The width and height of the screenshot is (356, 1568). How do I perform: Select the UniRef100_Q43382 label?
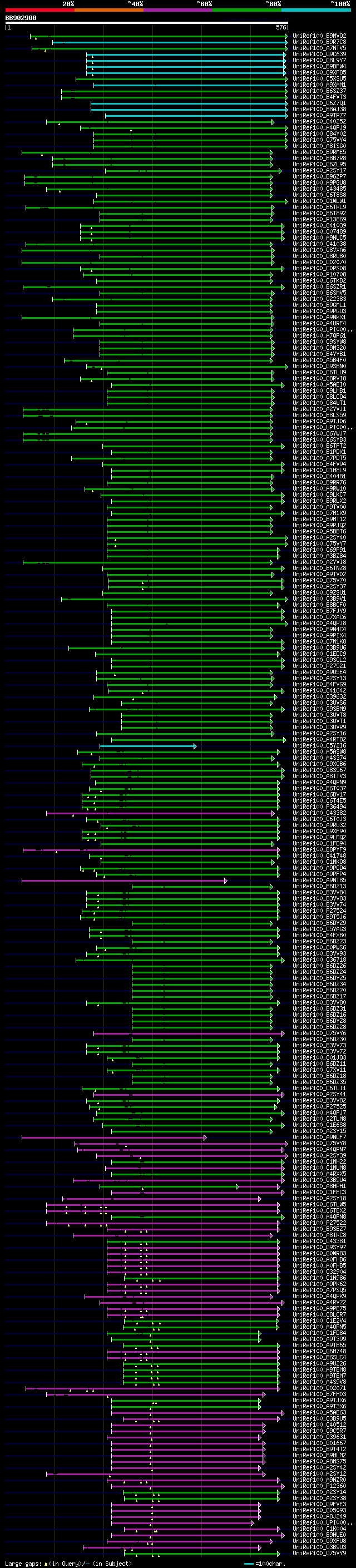tap(319, 813)
